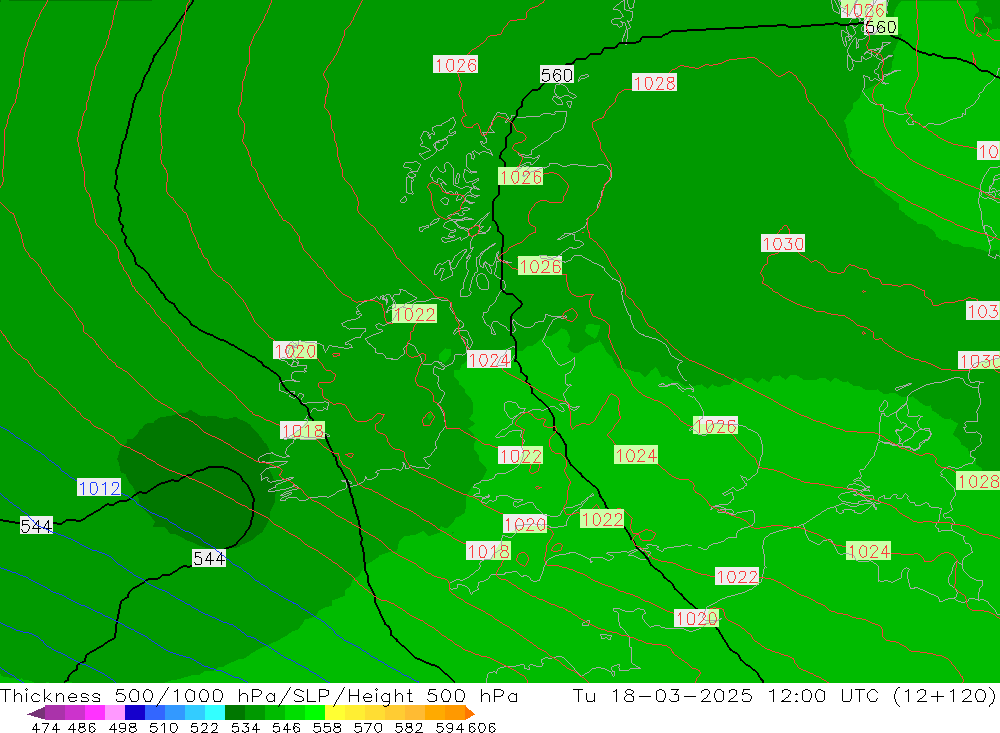This screenshot has width=1000, height=733.
Task: Click the 1022 label over northern France
Action: pos(737,577)
